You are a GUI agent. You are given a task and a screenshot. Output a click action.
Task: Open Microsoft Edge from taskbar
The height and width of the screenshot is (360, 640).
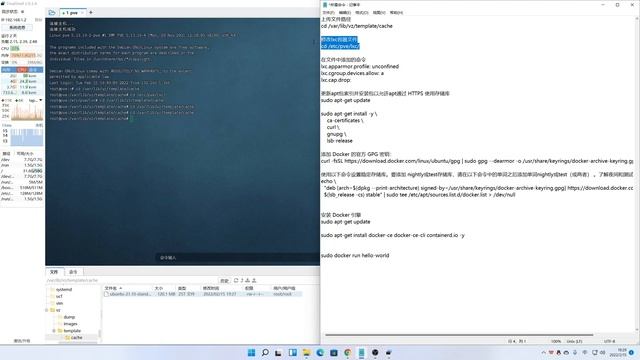coord(320,352)
